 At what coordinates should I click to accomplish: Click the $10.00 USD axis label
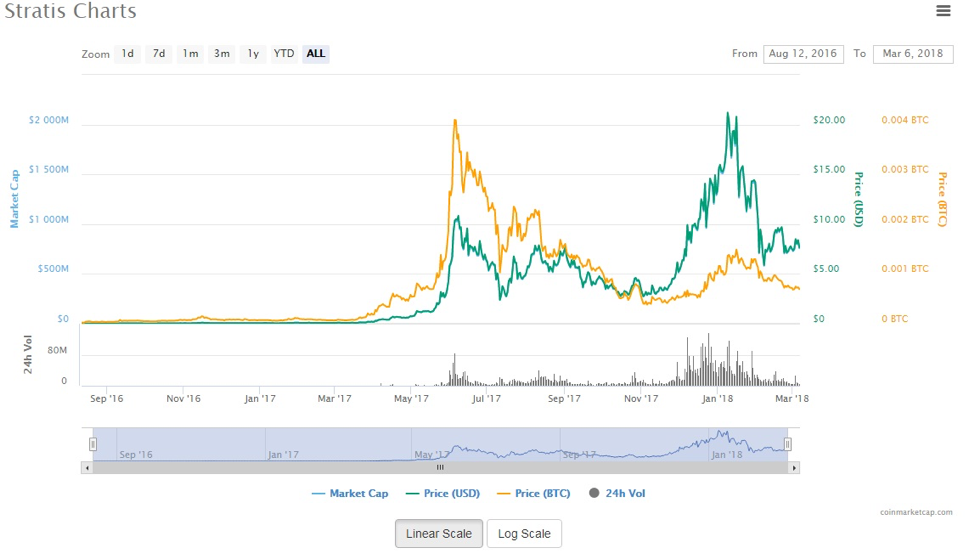pos(829,219)
